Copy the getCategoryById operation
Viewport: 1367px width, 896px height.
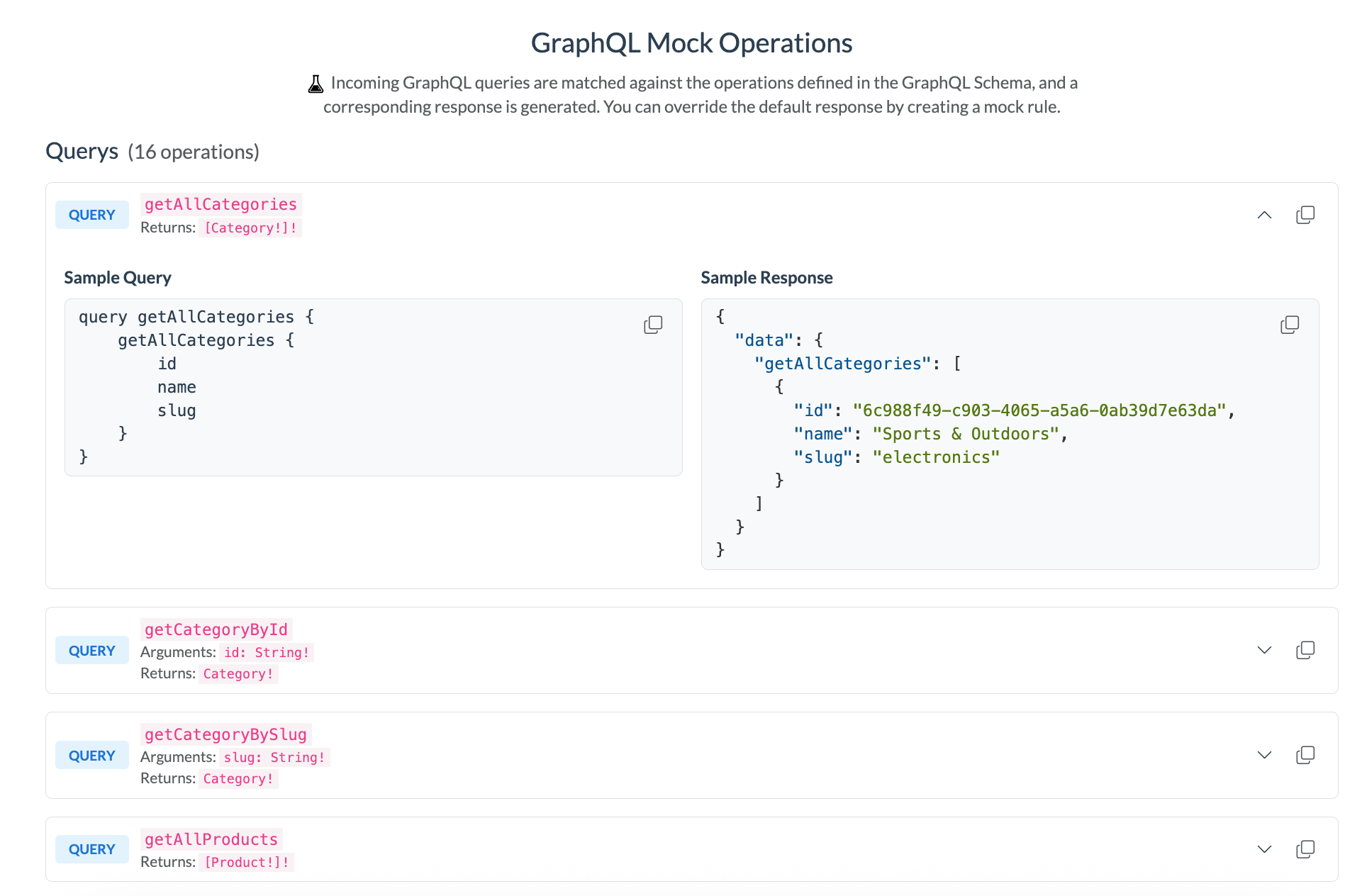coord(1306,649)
